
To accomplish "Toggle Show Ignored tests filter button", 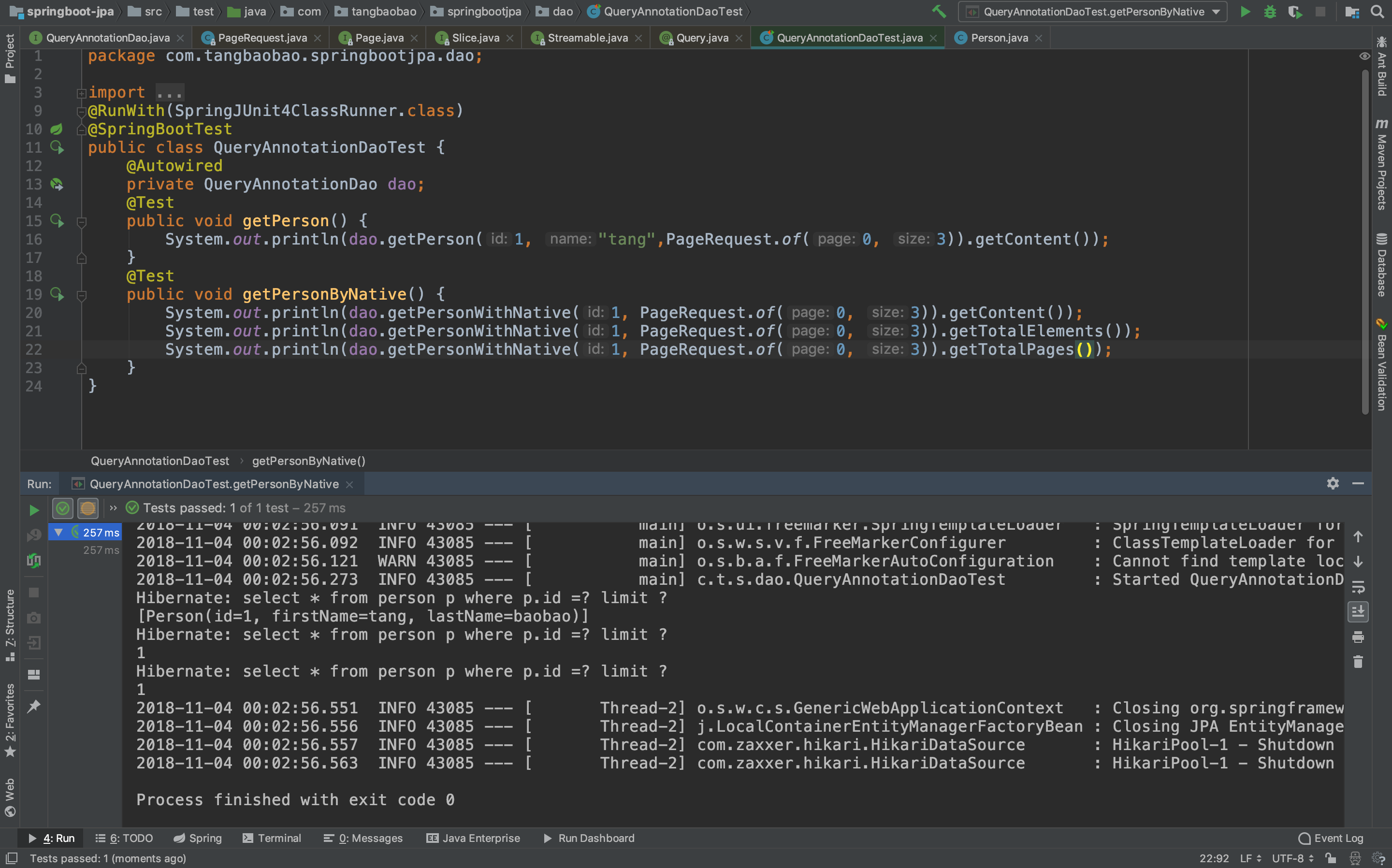I will click(88, 508).
